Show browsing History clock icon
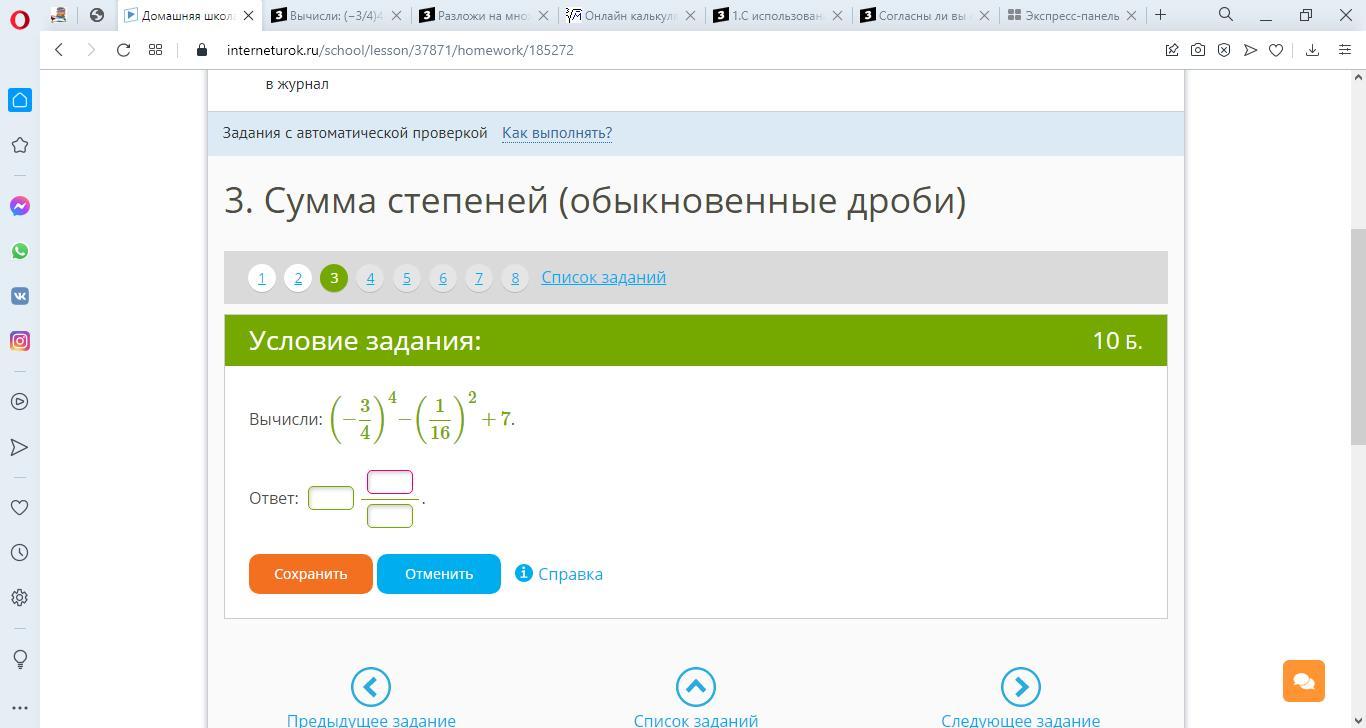Screen dimensions: 1366x728 (x=20, y=553)
